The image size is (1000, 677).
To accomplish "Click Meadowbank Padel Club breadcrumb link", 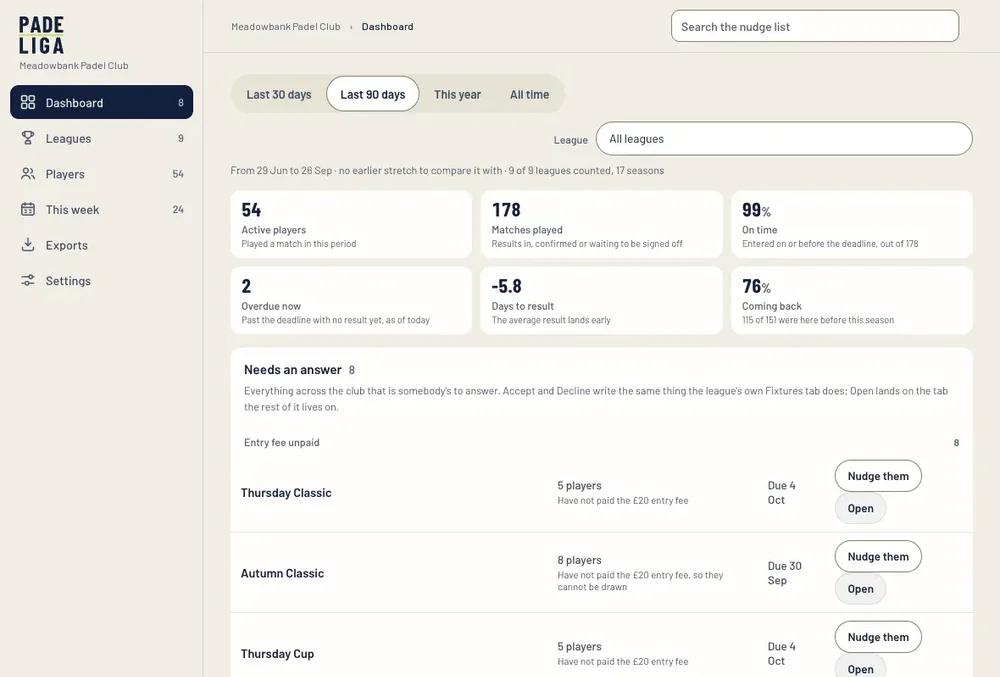I will pyautogui.click(x=286, y=27).
